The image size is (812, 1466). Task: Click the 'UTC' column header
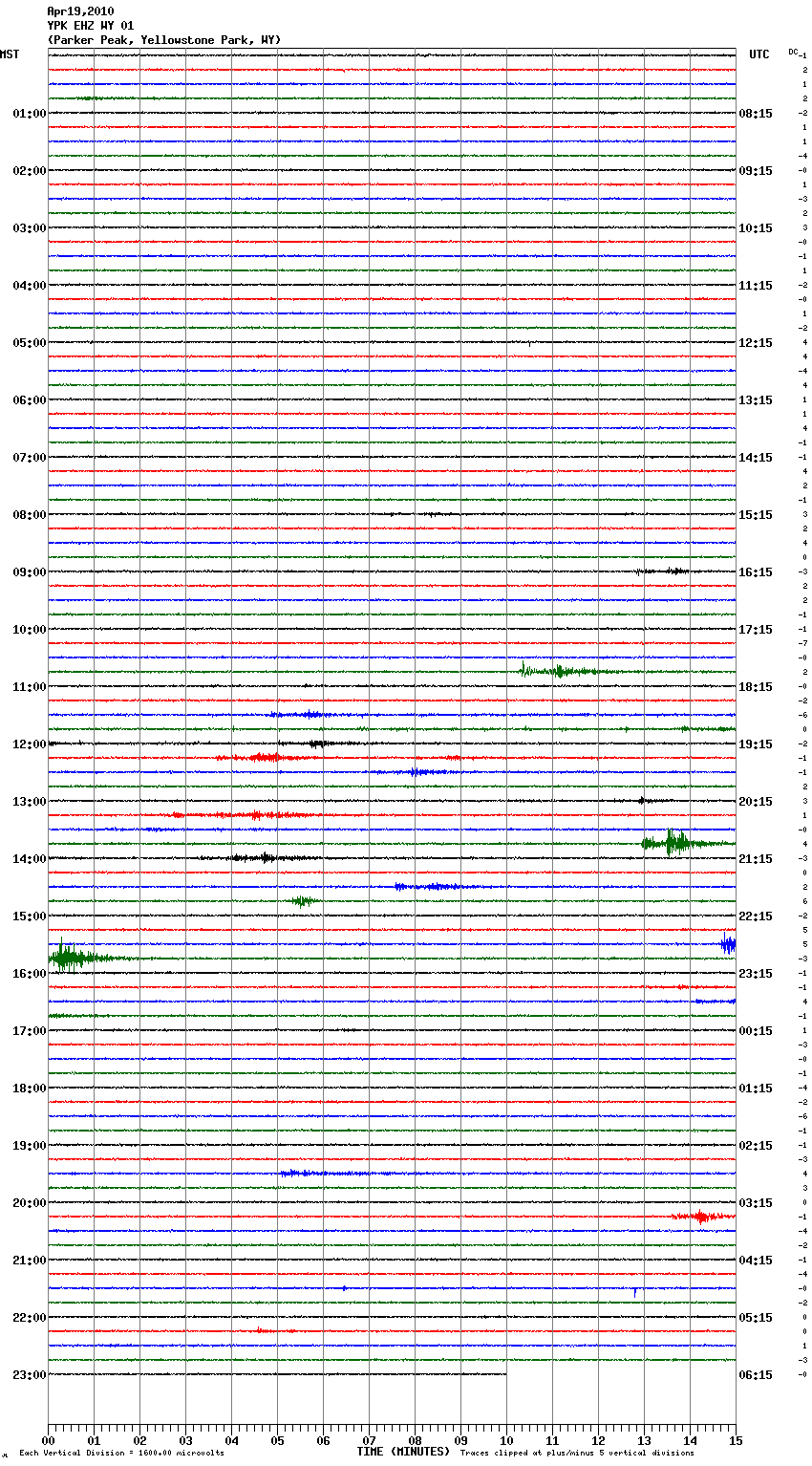point(759,54)
